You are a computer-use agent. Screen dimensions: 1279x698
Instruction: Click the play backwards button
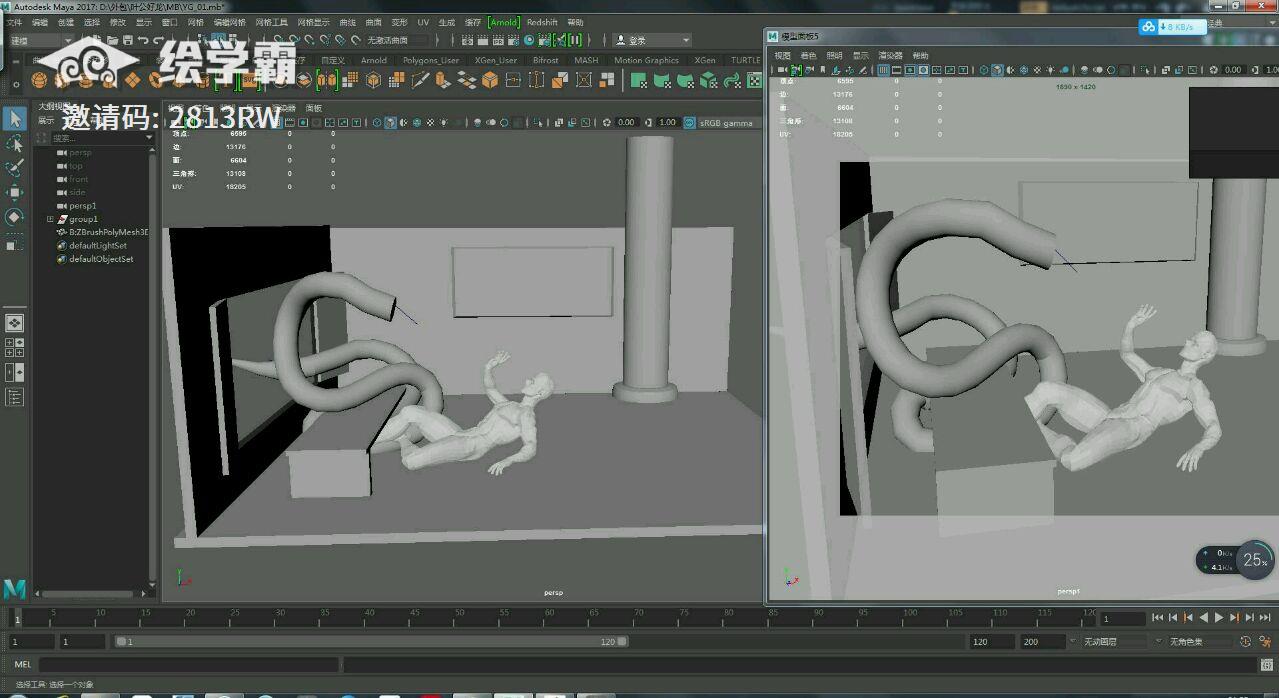tap(1203, 618)
